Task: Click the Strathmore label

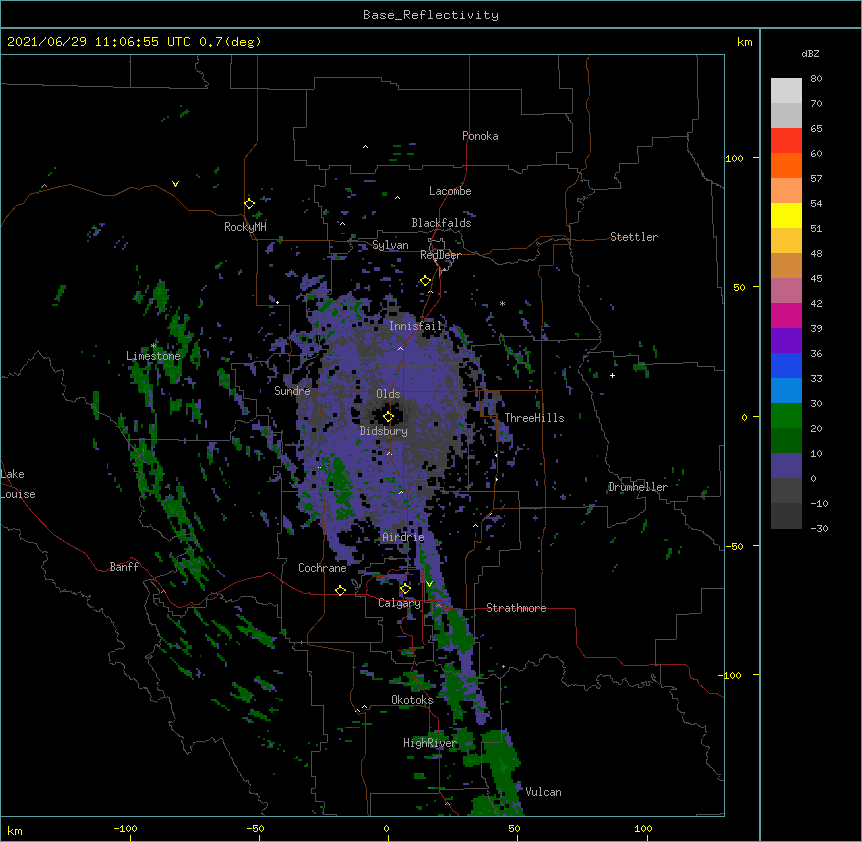Action: [516, 608]
